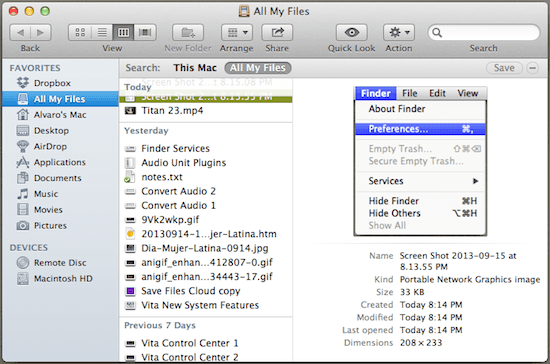The height and width of the screenshot is (364, 550).
Task: Select Cover Flow view icon
Action: tap(145, 33)
